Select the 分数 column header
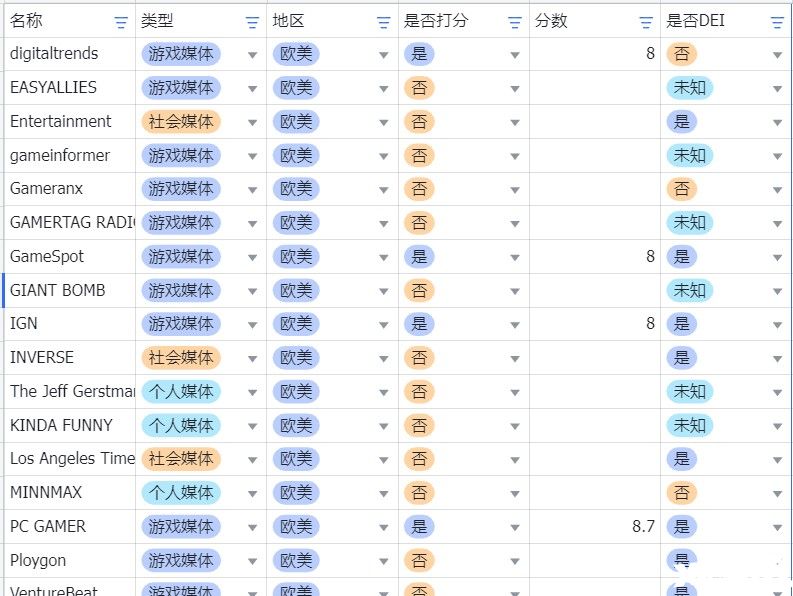The height and width of the screenshot is (596, 793). click(595, 21)
